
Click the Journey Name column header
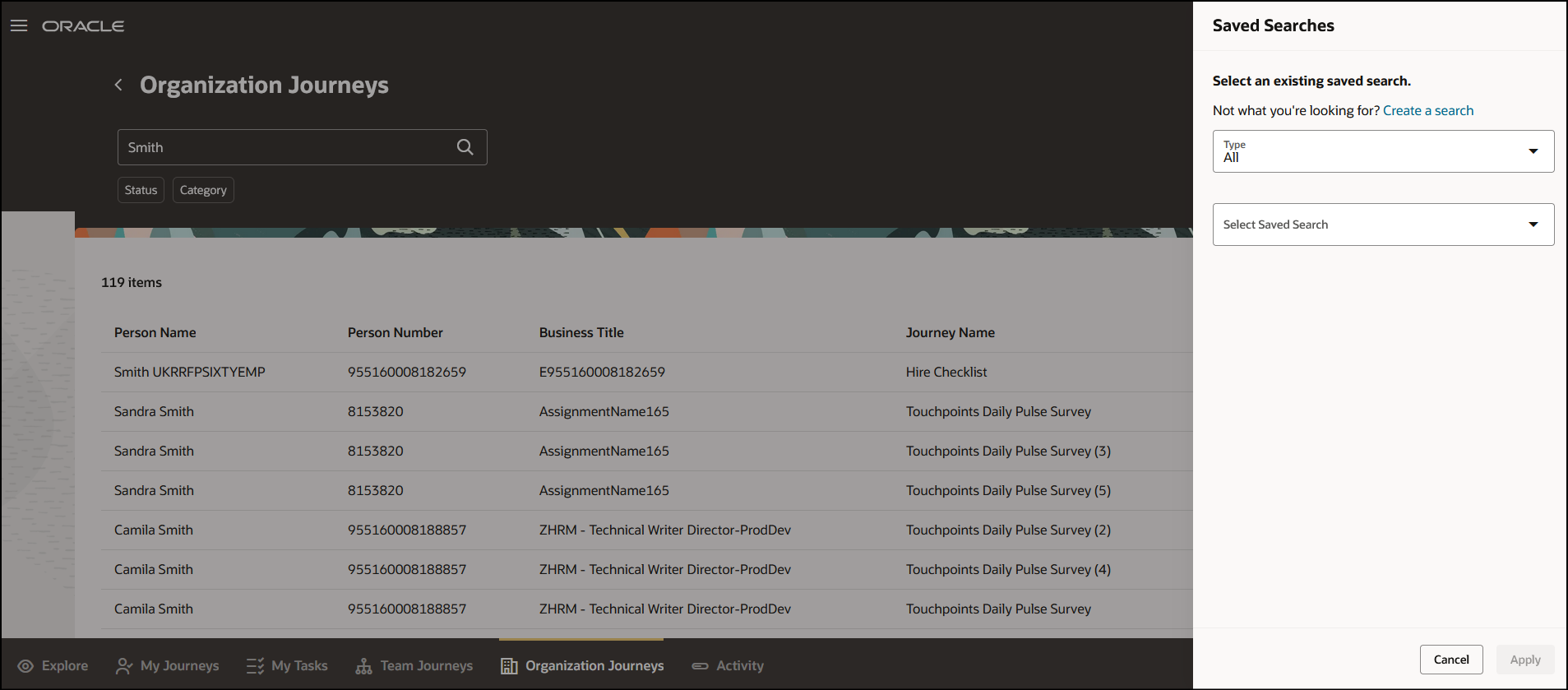(951, 332)
